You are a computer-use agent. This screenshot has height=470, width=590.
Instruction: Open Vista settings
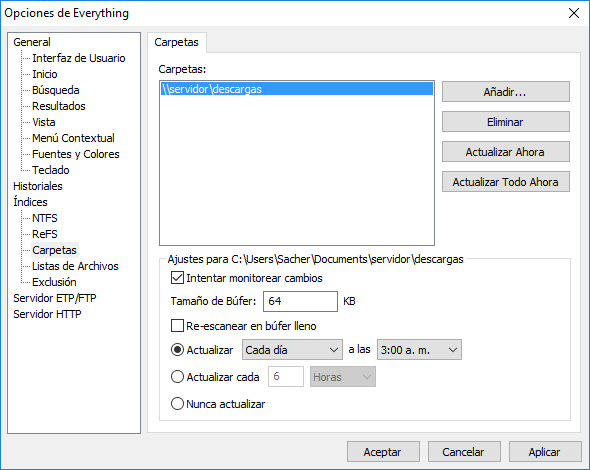pyautogui.click(x=44, y=122)
